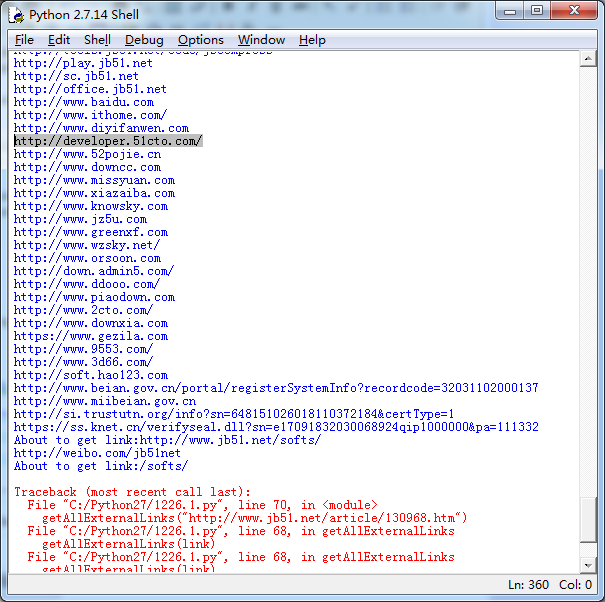Click the line http://www.missyuan.com
The image size is (605, 602).
[x=94, y=180]
